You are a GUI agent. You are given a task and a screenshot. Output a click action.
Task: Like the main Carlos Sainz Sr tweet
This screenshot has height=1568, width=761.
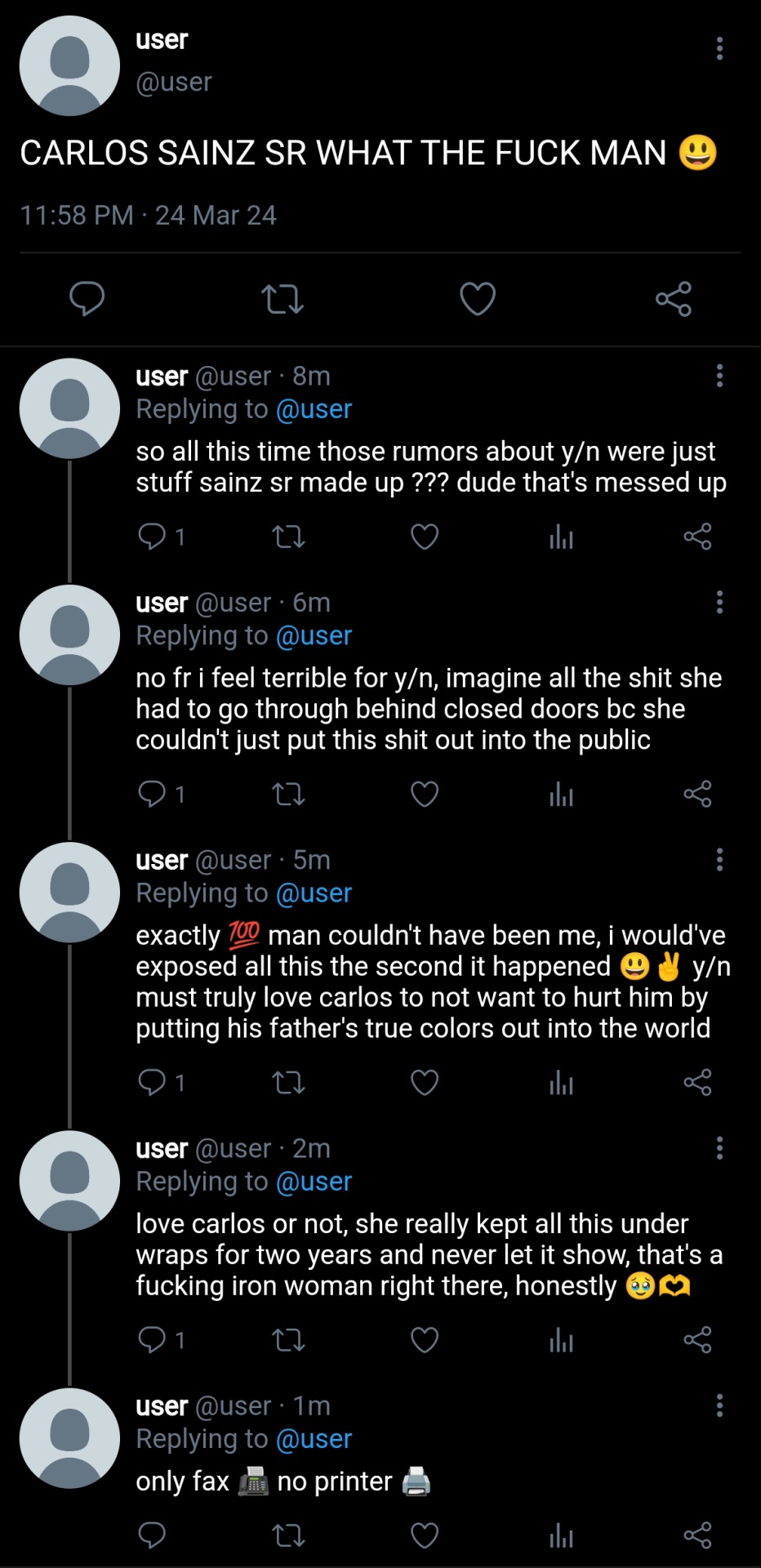[478, 299]
